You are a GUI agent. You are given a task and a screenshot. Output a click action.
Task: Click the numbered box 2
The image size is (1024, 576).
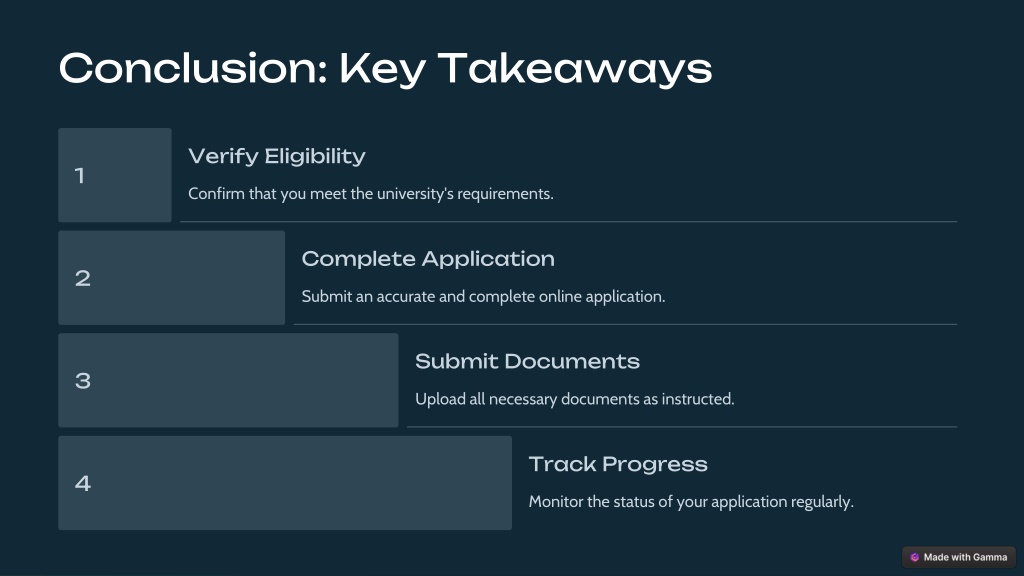point(172,278)
